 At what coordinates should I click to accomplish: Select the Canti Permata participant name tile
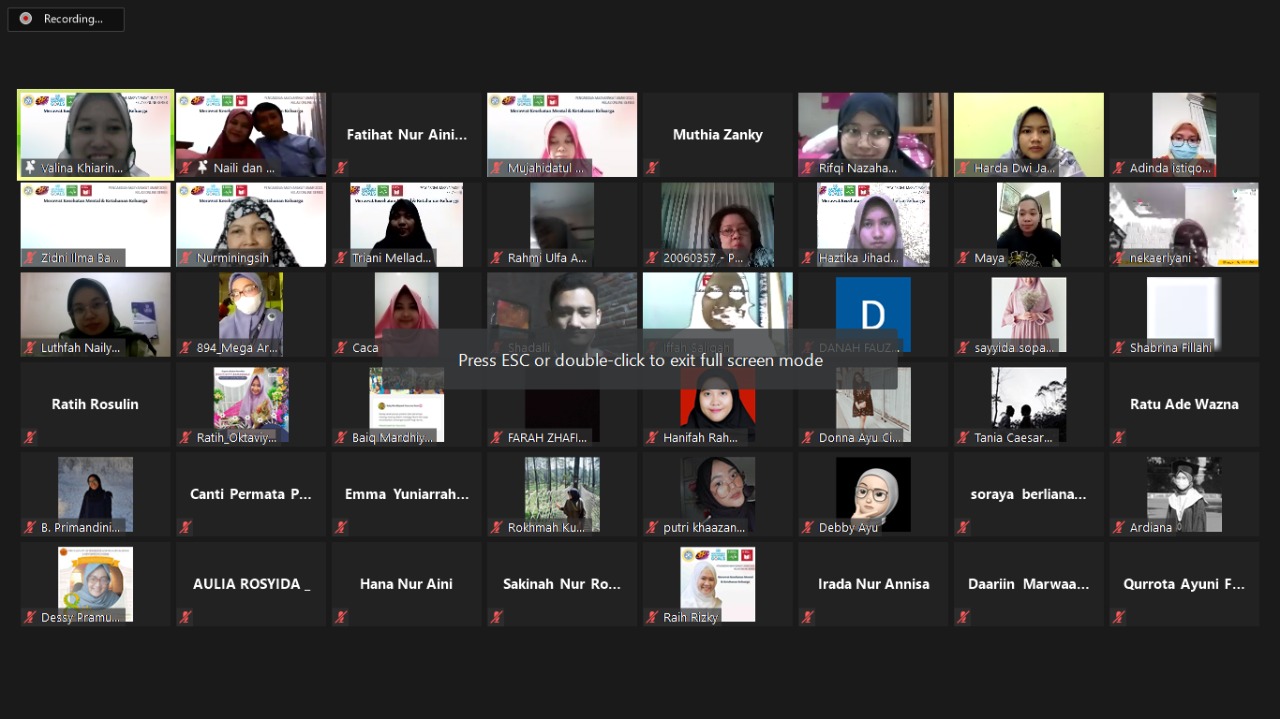[x=251, y=495]
